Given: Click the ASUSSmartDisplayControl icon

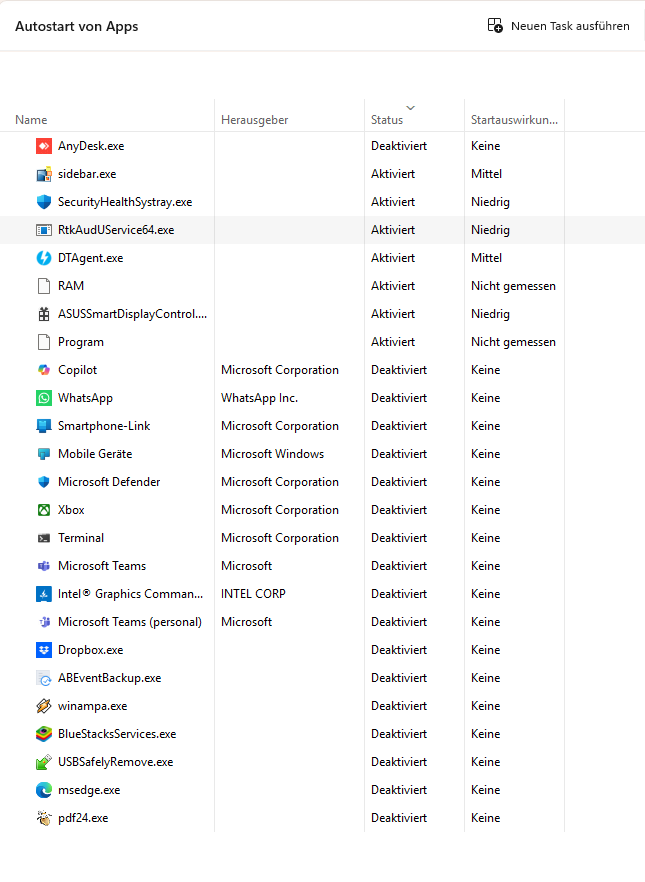Looking at the screenshot, I should [44, 314].
